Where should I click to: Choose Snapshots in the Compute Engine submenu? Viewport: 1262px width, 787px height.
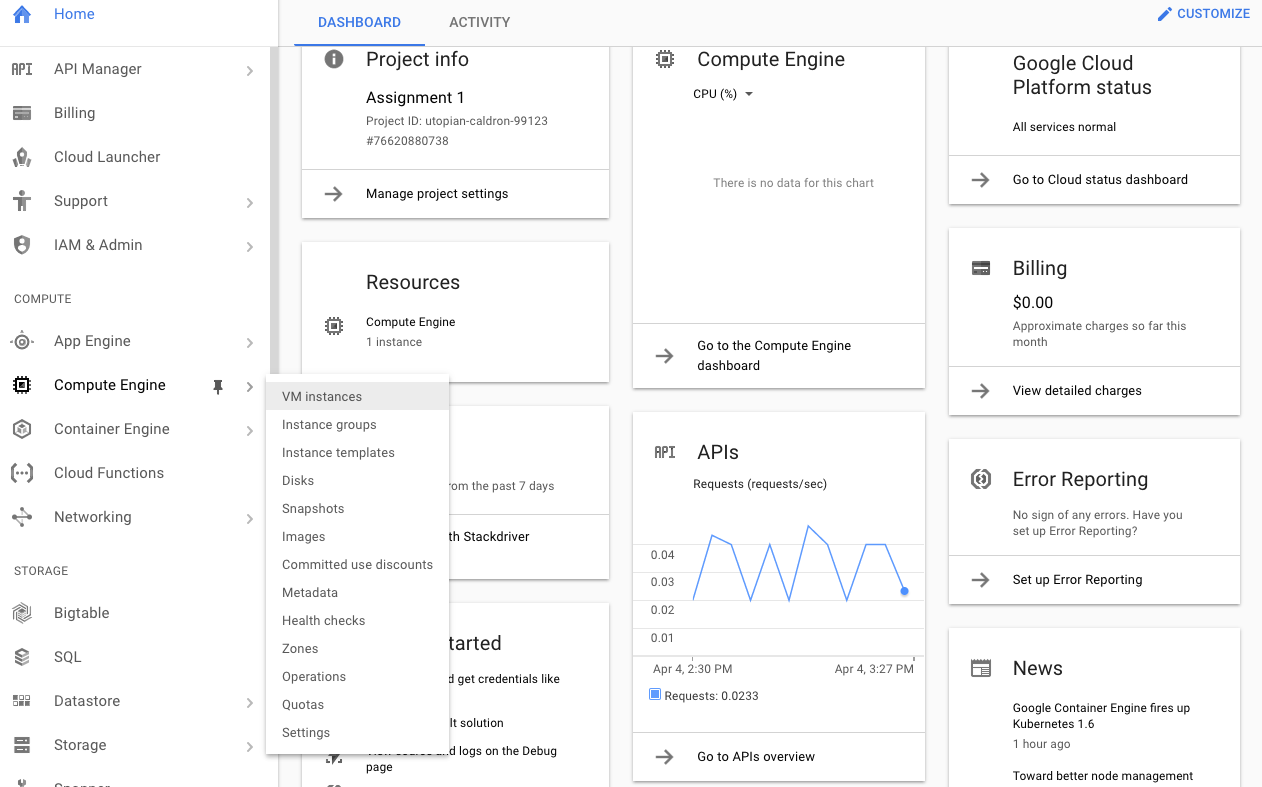(313, 509)
